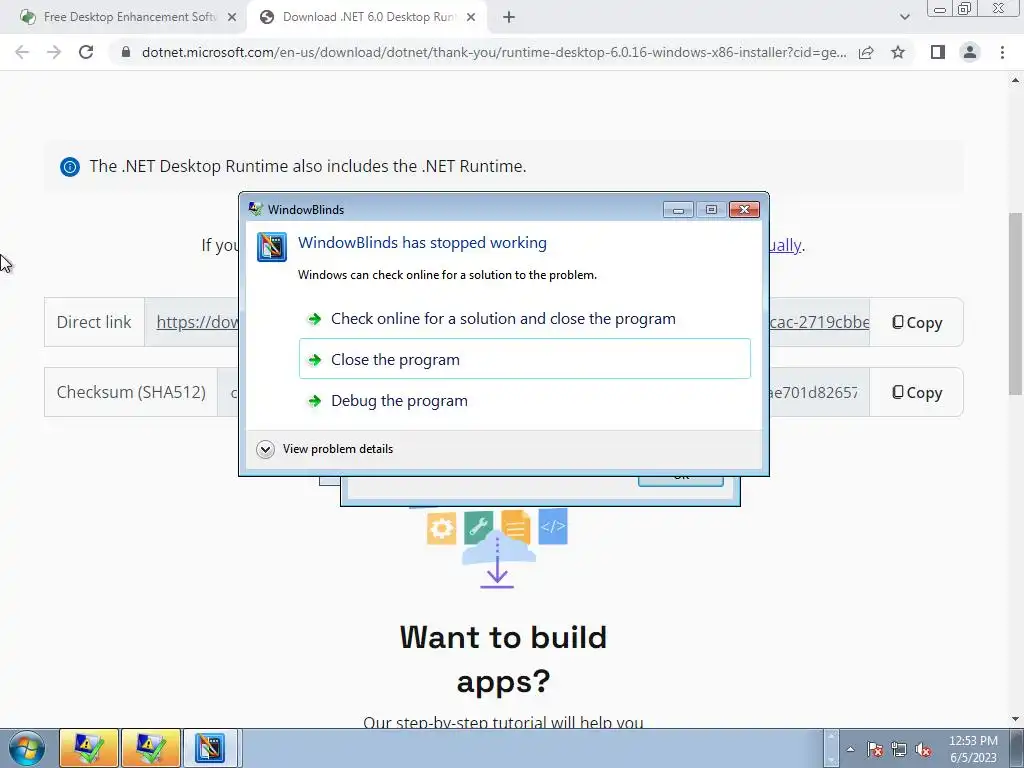This screenshot has height=768, width=1024.
Task: Click the 'Want to build apps?' heading
Action: pyautogui.click(x=504, y=659)
